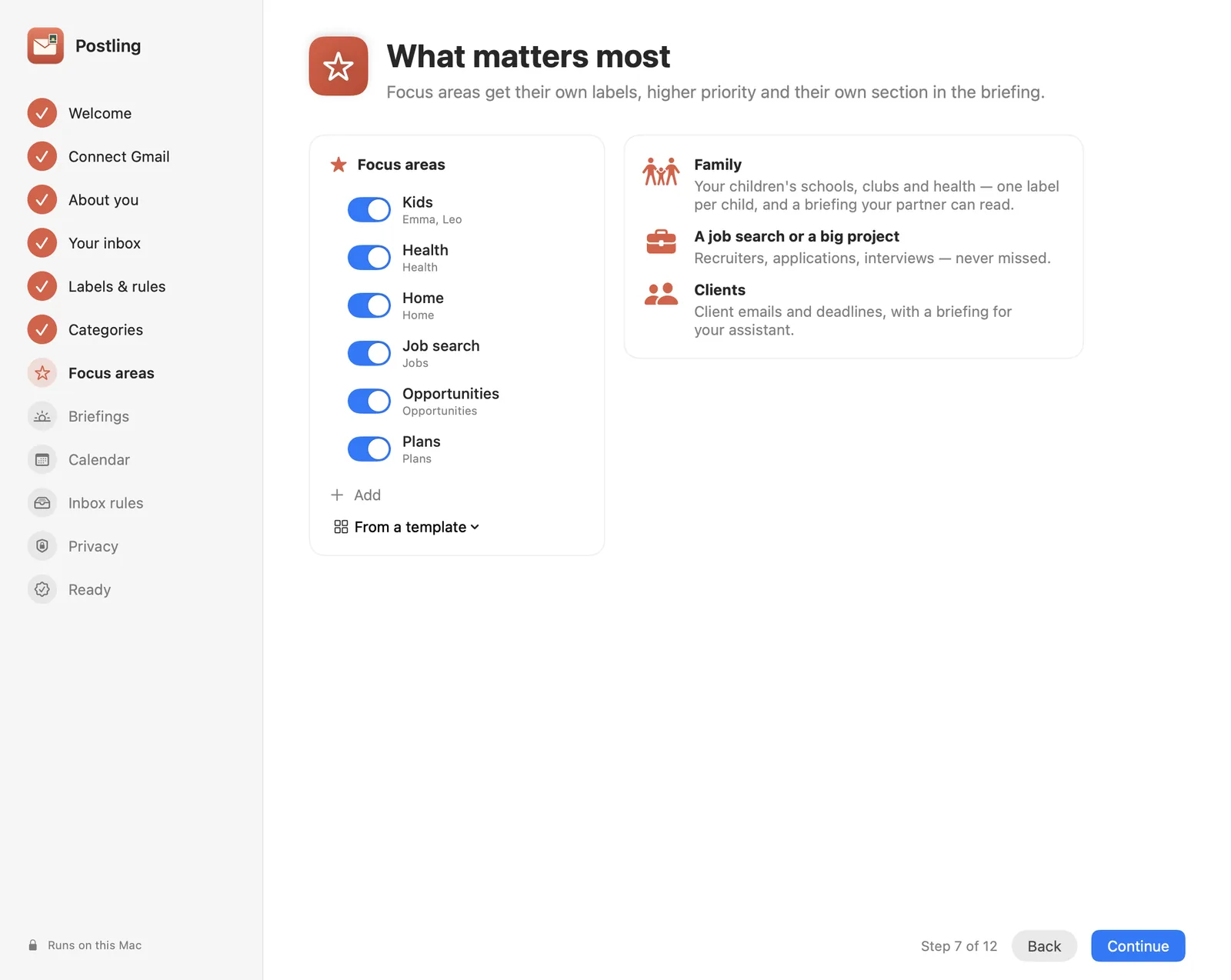The height and width of the screenshot is (980, 1231).
Task: Turn off the Plans toggle
Action: (x=369, y=448)
